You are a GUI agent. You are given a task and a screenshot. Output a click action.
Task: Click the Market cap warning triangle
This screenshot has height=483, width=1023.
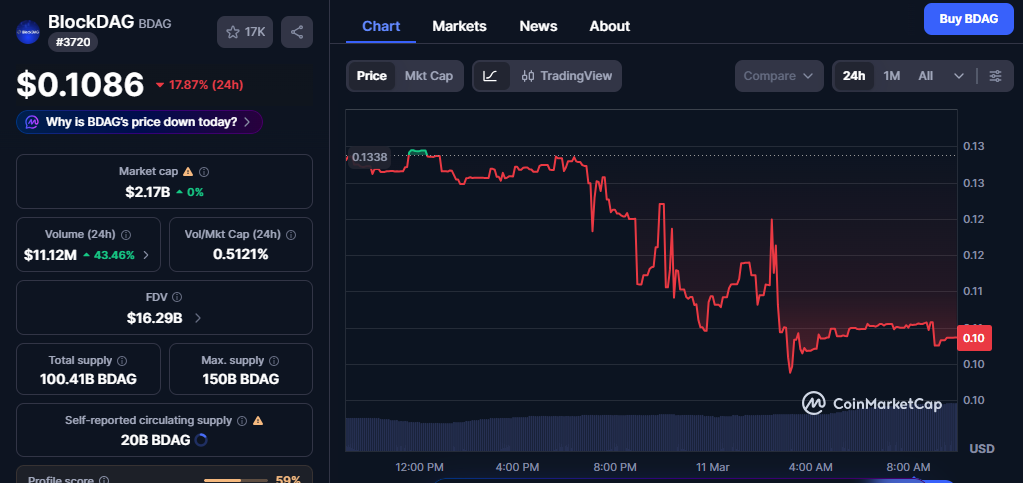188,172
